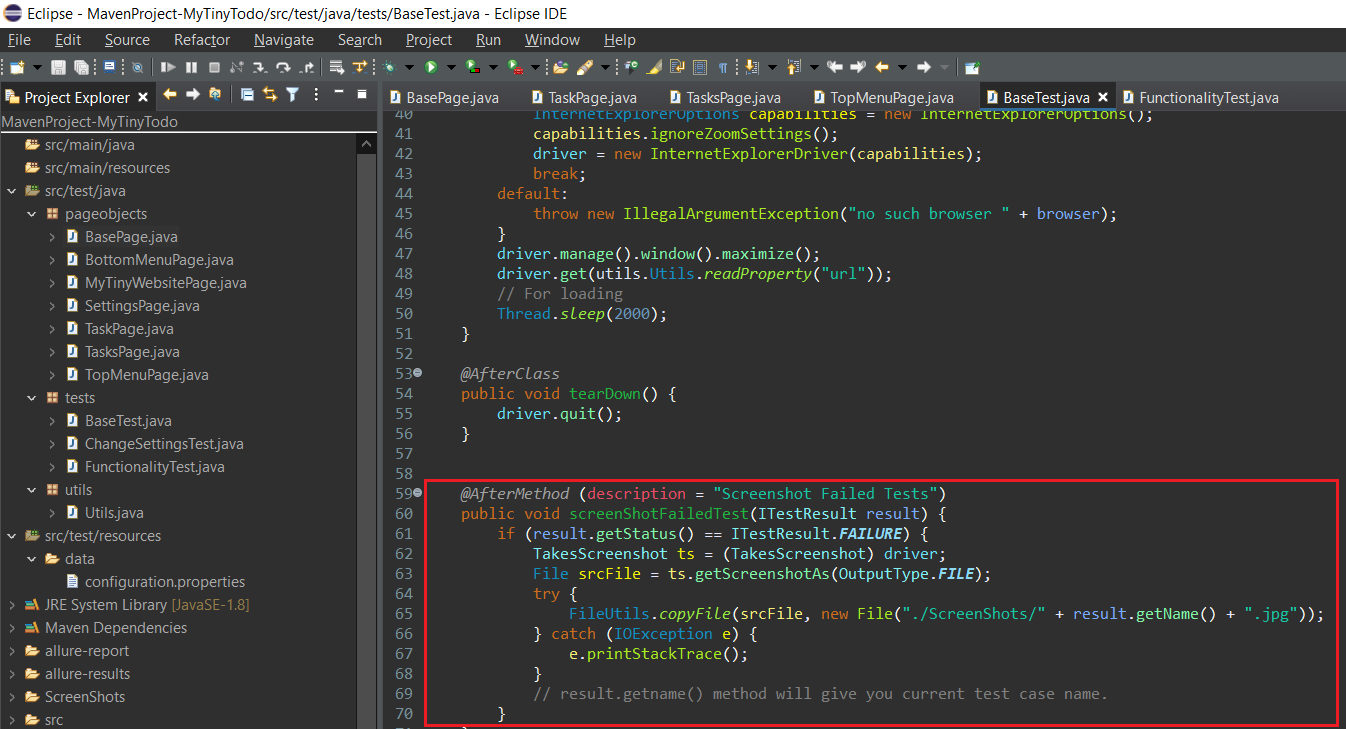Image resolution: width=1346 pixels, height=729 pixels.
Task: Open the Refactor menu
Action: tap(201, 40)
